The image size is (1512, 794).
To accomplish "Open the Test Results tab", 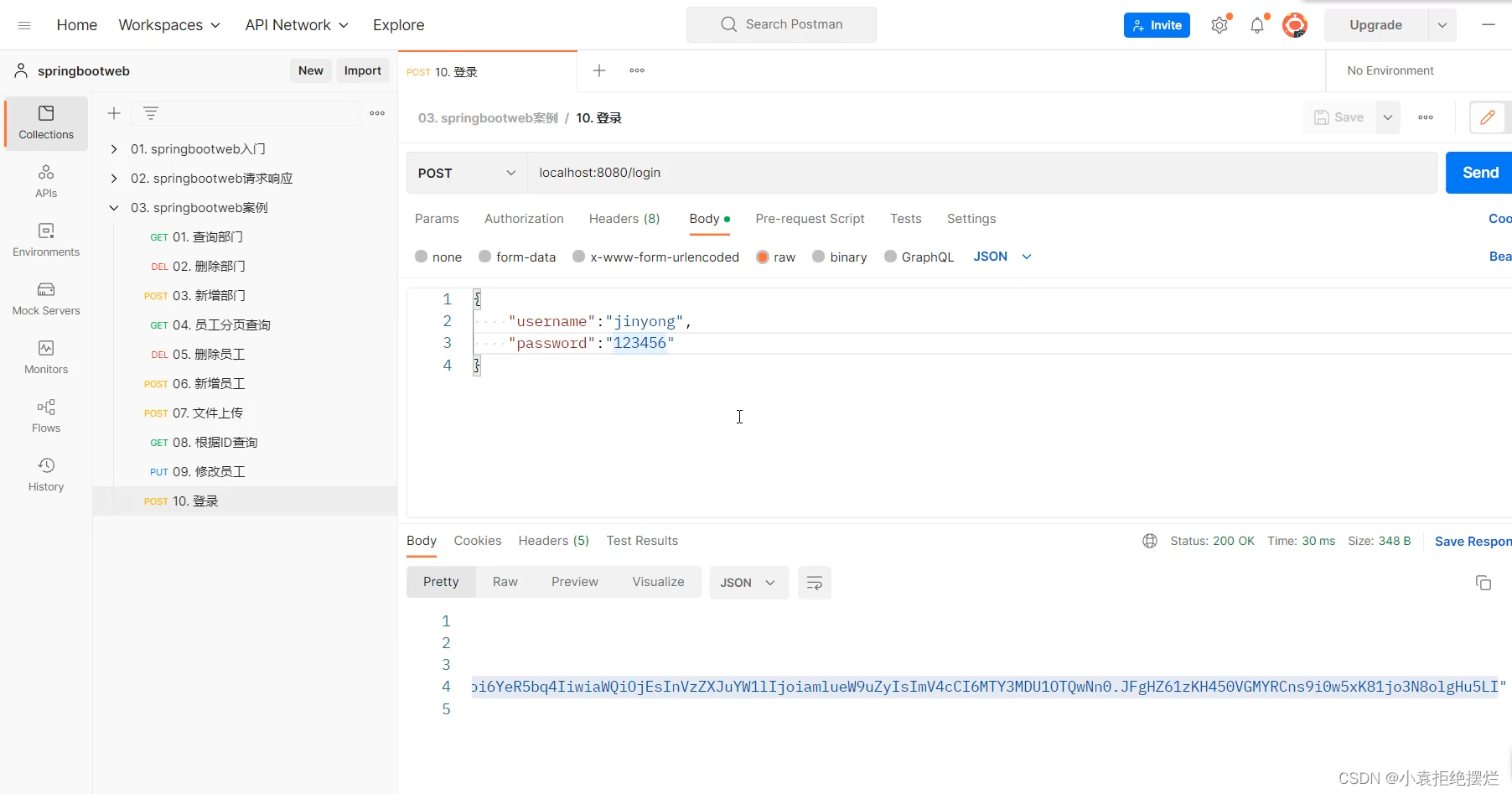I will (x=642, y=541).
